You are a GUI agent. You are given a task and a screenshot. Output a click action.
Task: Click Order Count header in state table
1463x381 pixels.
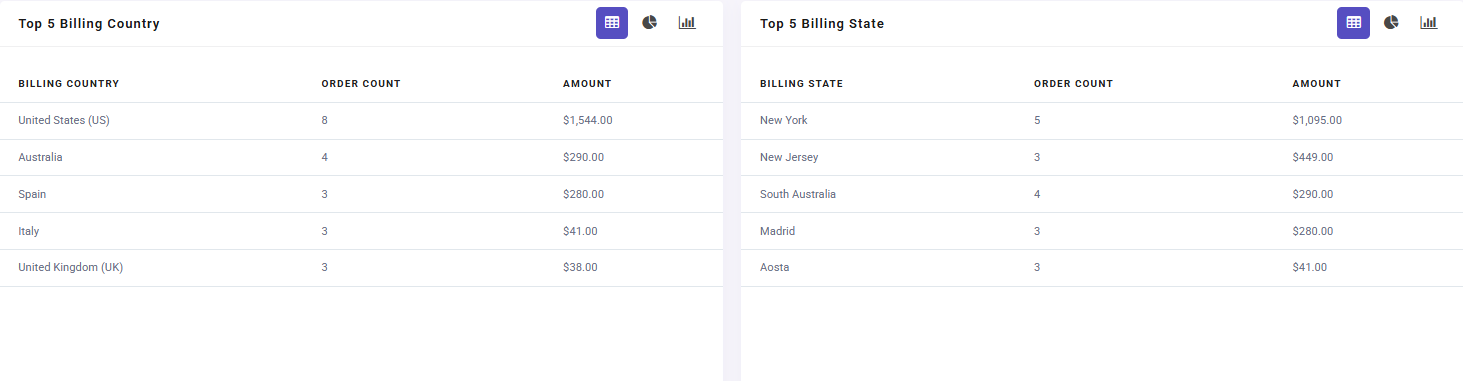(1073, 84)
